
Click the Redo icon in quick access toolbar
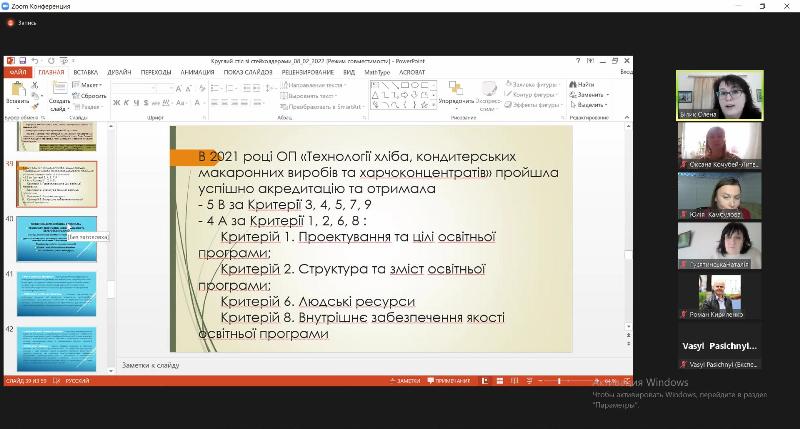51,61
